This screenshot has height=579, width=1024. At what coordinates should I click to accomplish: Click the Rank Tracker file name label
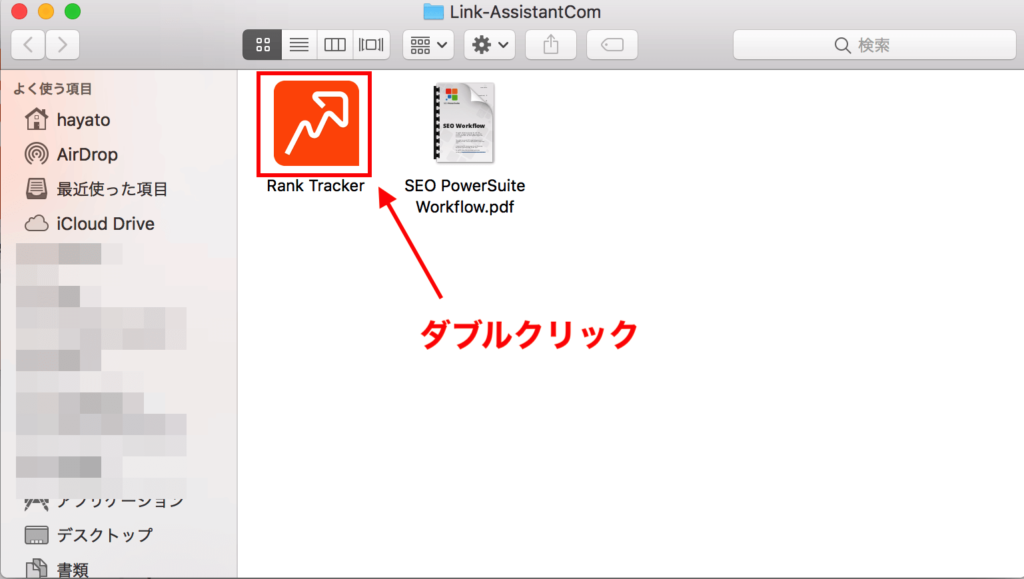click(315, 186)
